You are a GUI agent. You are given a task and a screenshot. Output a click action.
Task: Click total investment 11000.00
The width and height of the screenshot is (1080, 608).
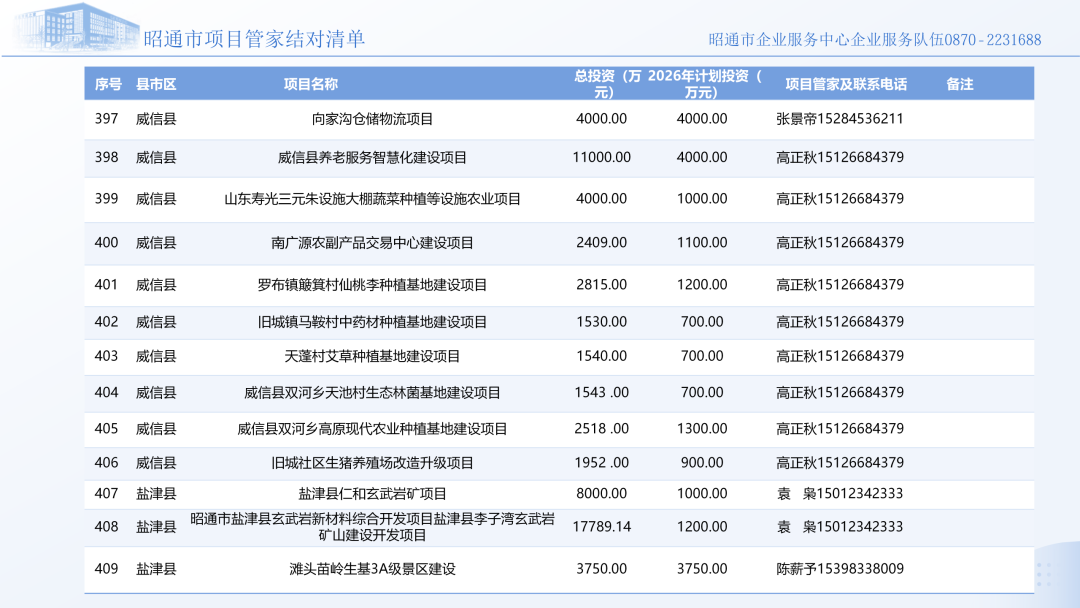click(x=601, y=157)
